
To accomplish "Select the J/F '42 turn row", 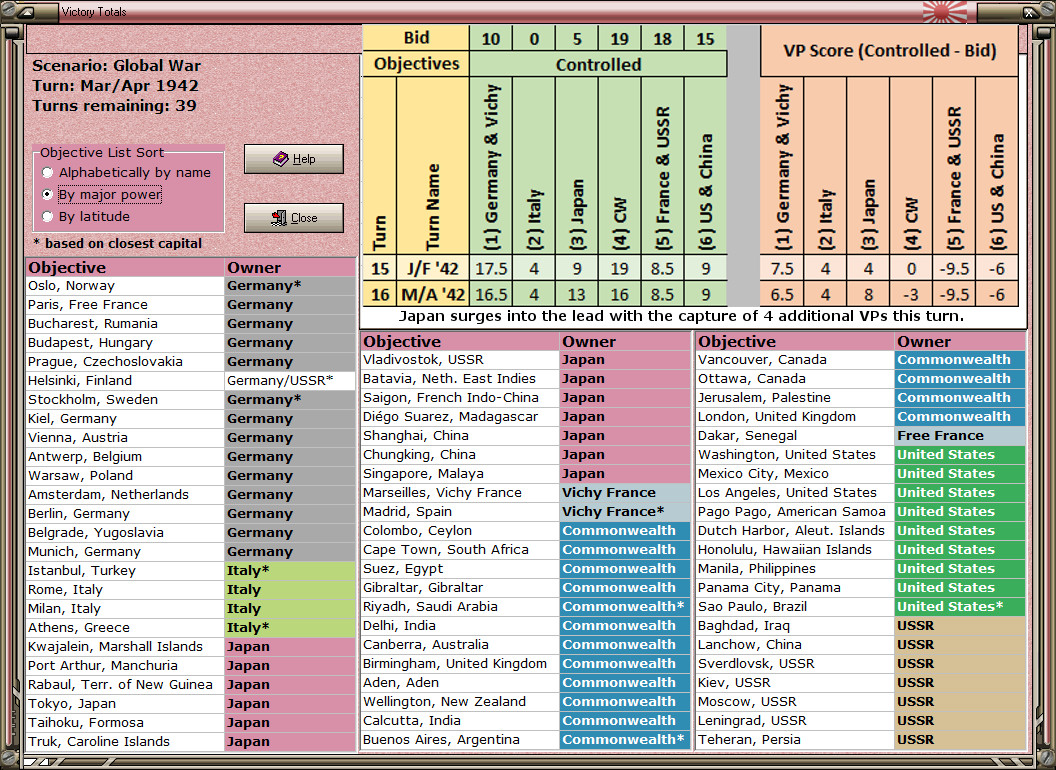I will pyautogui.click(x=690, y=269).
